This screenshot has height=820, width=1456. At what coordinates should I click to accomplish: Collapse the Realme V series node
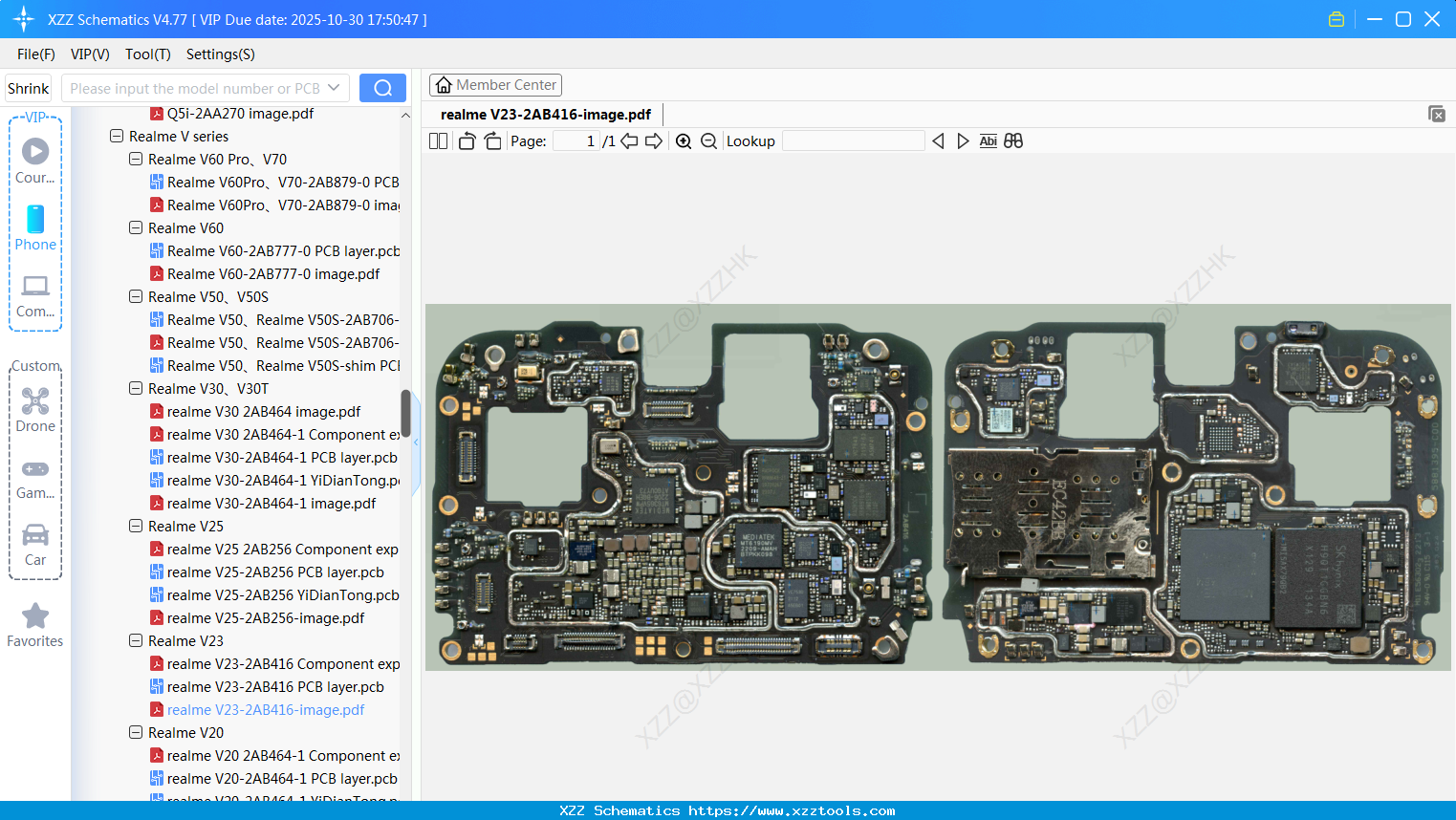[x=117, y=137]
